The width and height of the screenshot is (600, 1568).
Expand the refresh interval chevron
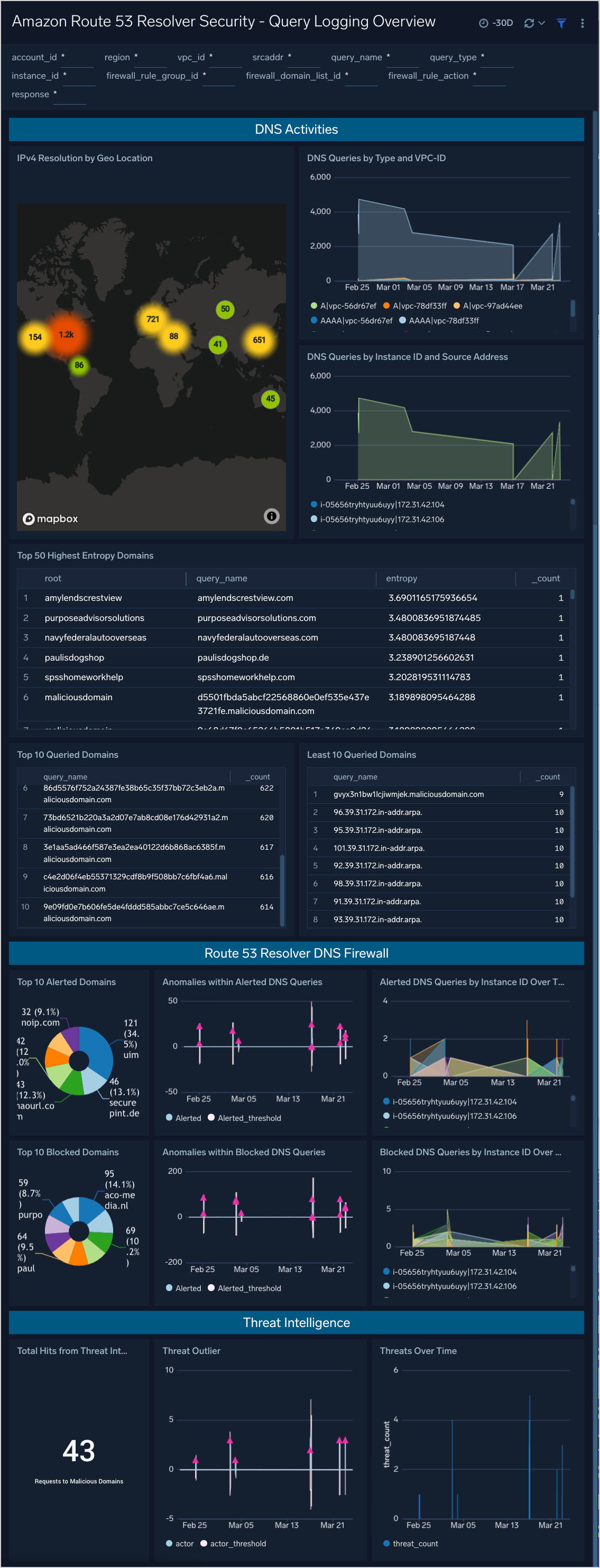541,23
